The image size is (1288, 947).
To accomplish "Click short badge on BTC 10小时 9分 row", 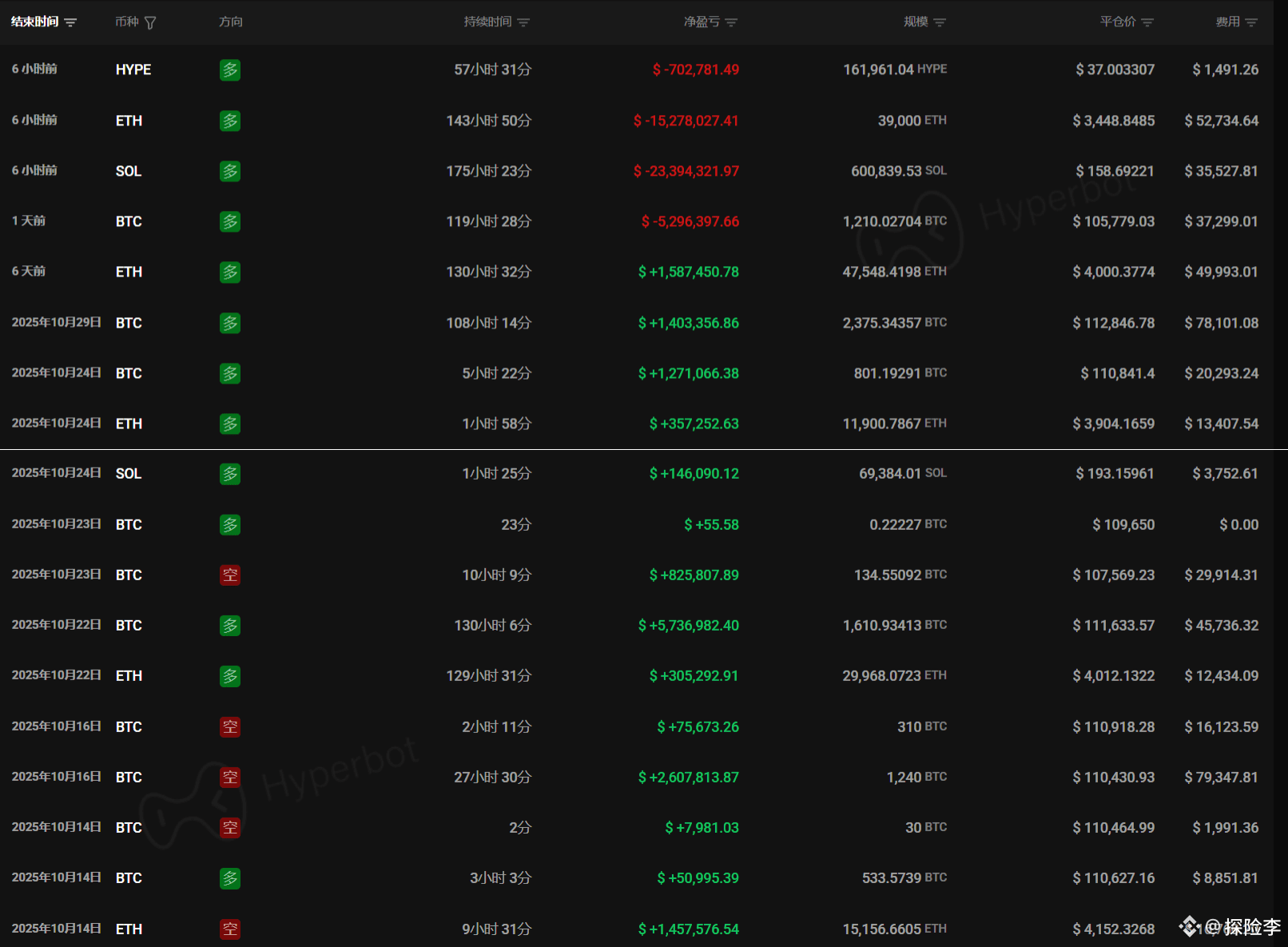I will [x=230, y=575].
